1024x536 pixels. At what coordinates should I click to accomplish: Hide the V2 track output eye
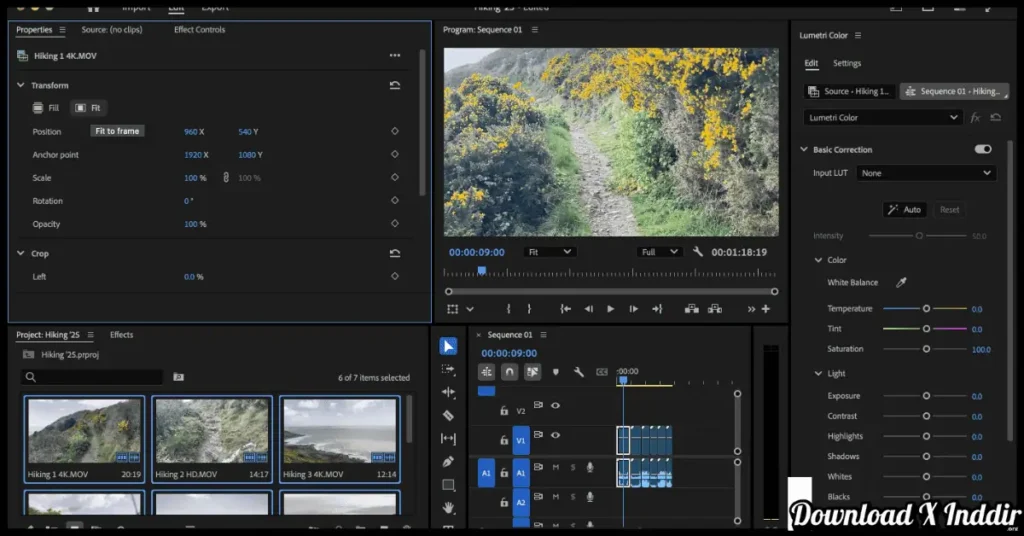[556, 405]
